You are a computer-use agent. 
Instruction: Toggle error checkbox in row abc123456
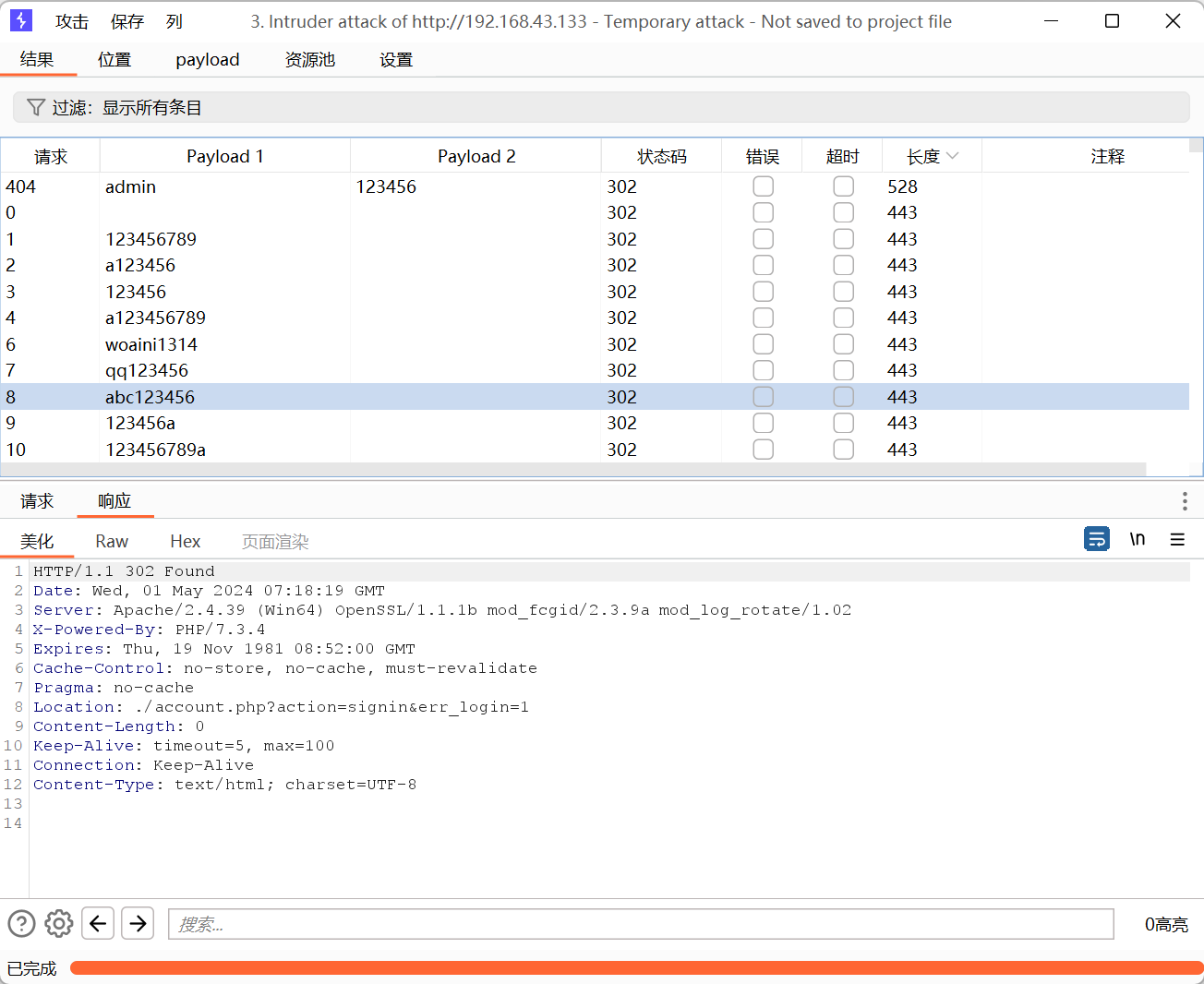[x=763, y=397]
